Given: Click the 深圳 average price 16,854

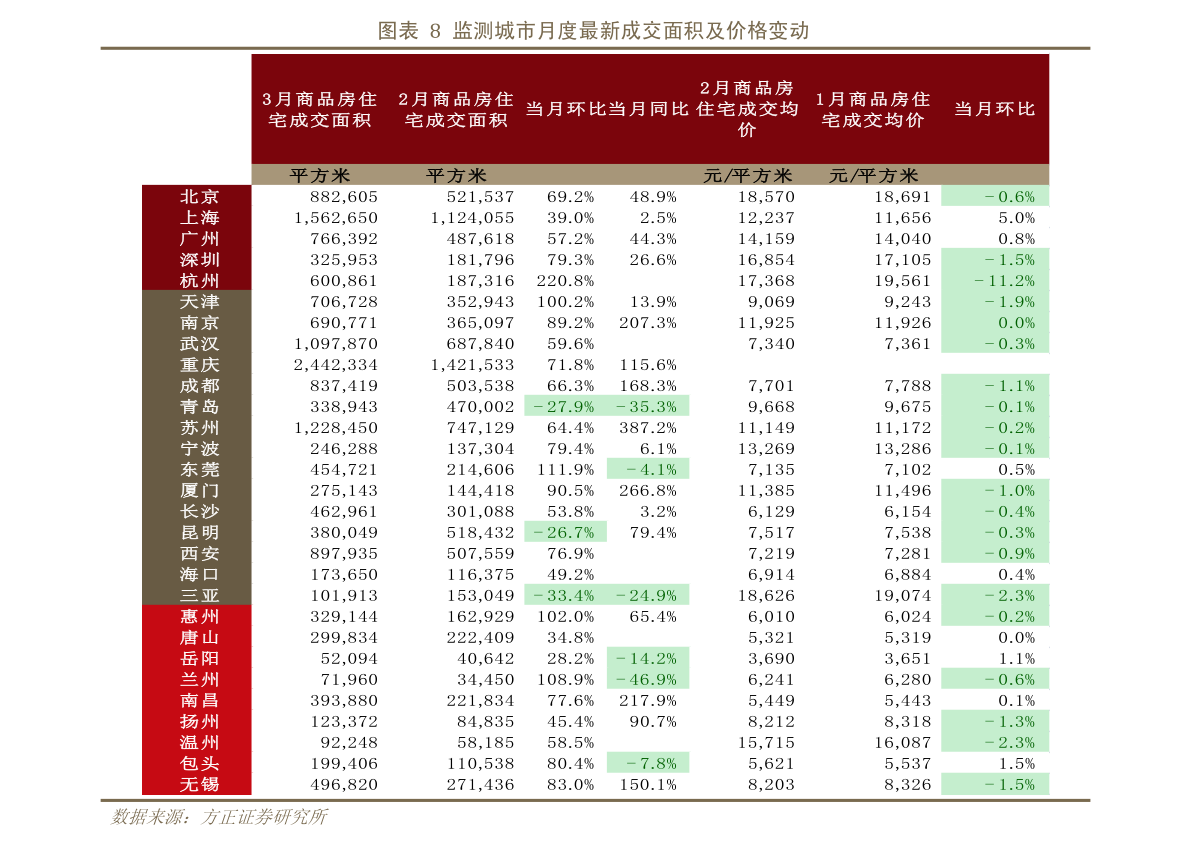Looking at the screenshot, I should click(766, 260).
